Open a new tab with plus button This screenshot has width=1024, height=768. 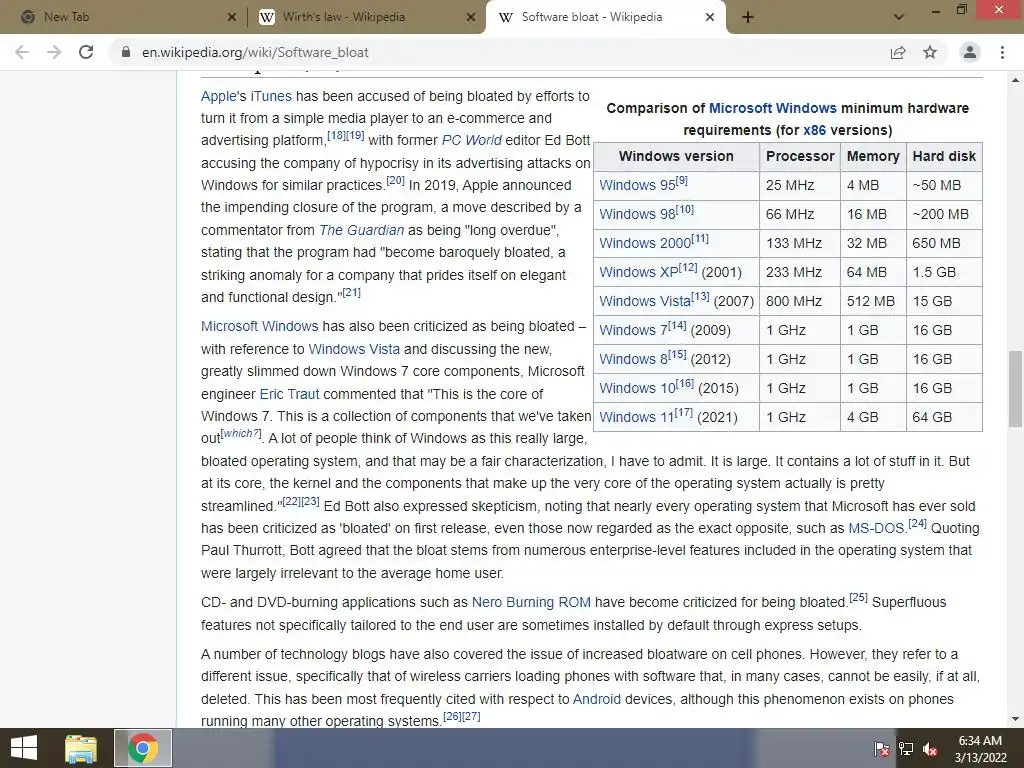748,17
